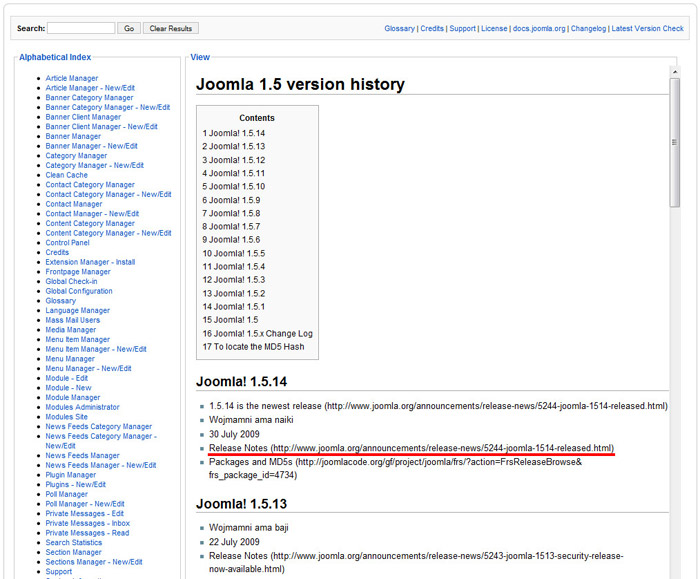
Task: Open Module Manager help entry
Action: (x=73, y=397)
